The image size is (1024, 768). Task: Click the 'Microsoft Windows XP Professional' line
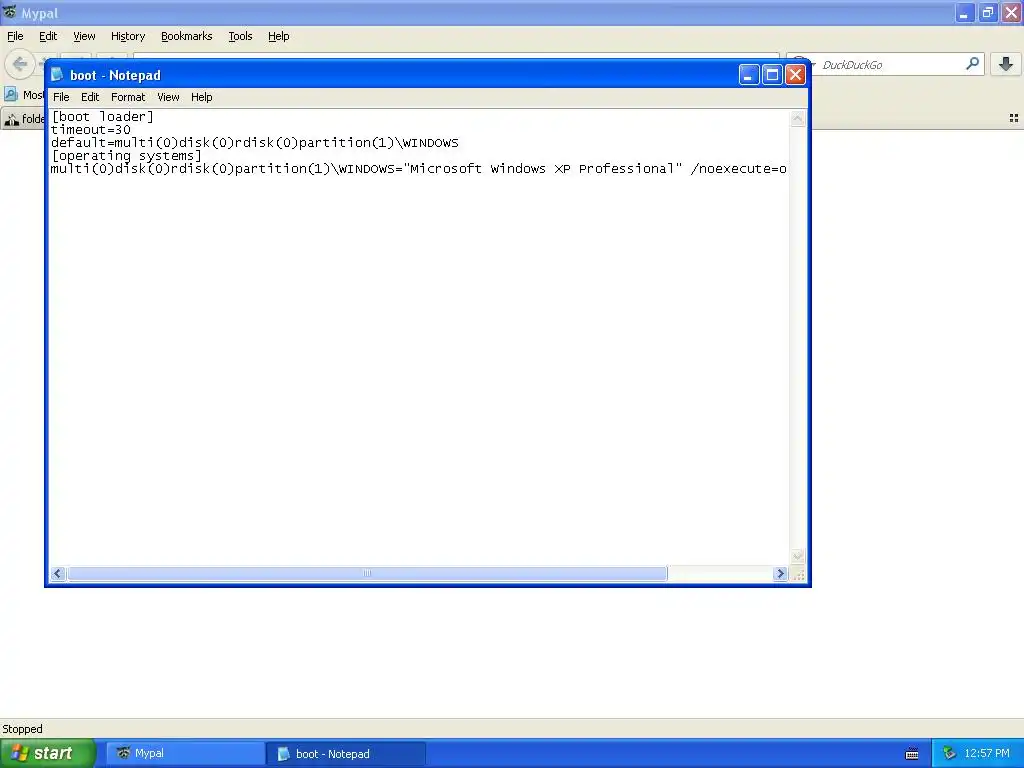point(419,168)
